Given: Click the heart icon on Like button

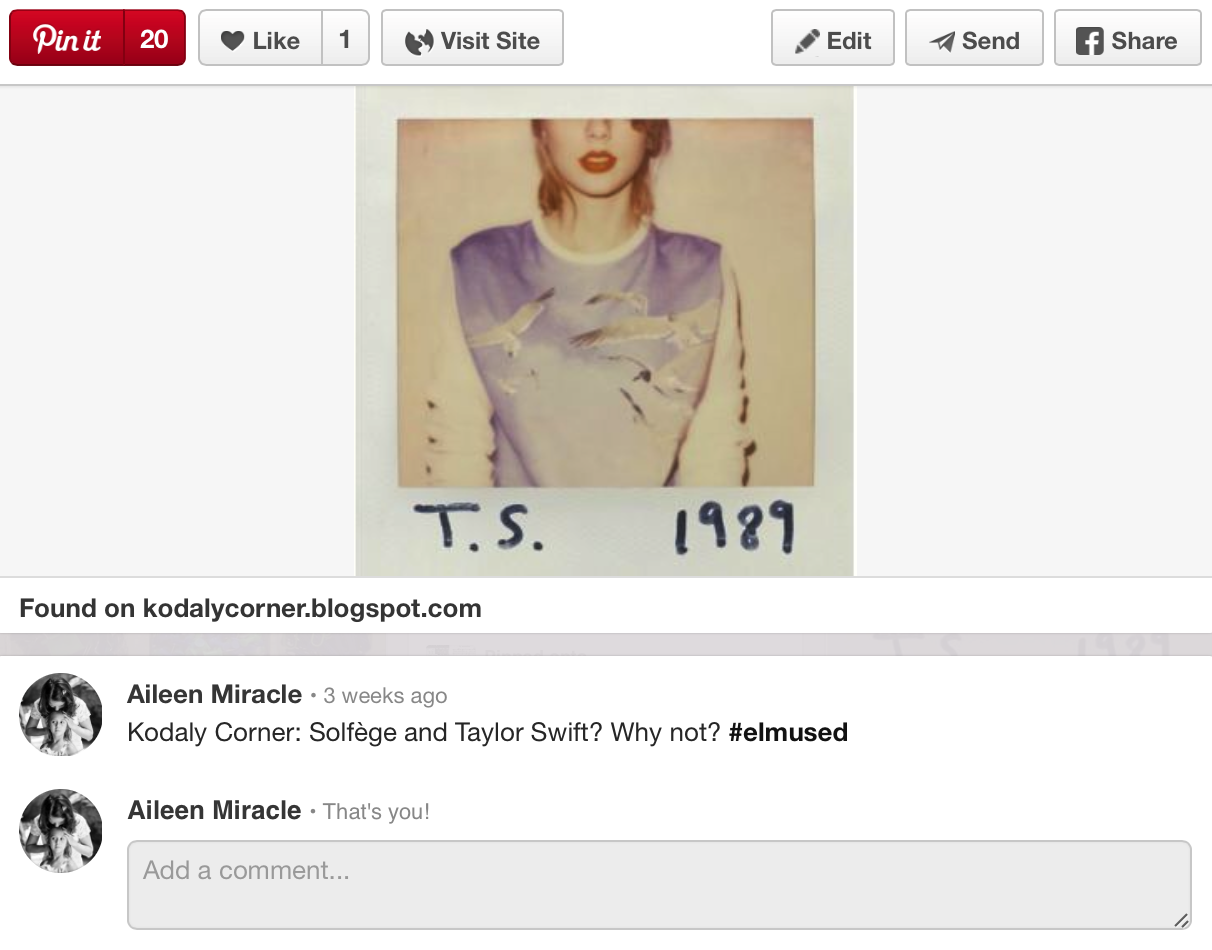Looking at the screenshot, I should [x=232, y=41].
